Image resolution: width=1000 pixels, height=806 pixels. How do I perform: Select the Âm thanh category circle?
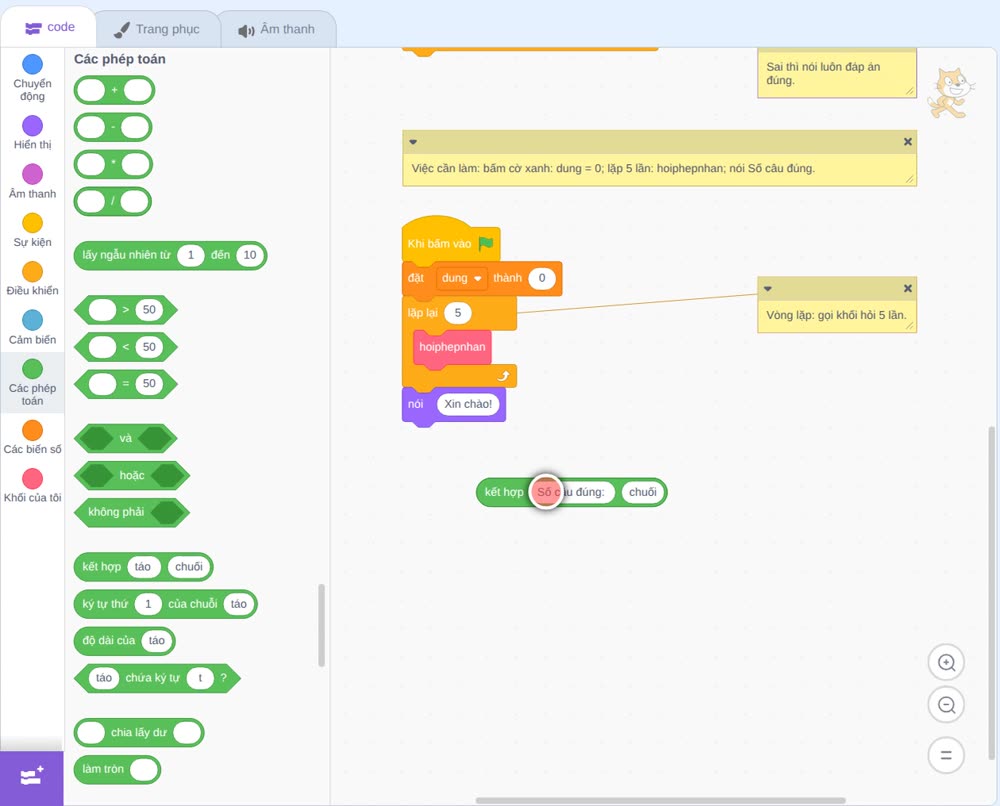coord(33,174)
